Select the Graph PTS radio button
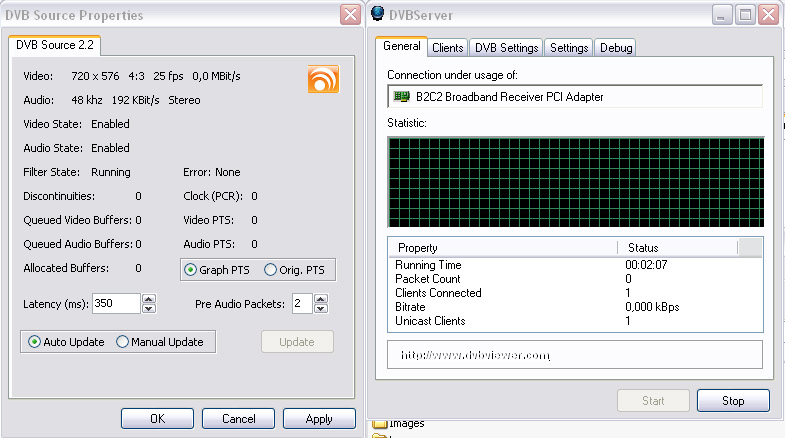785x438 pixels. [190, 270]
